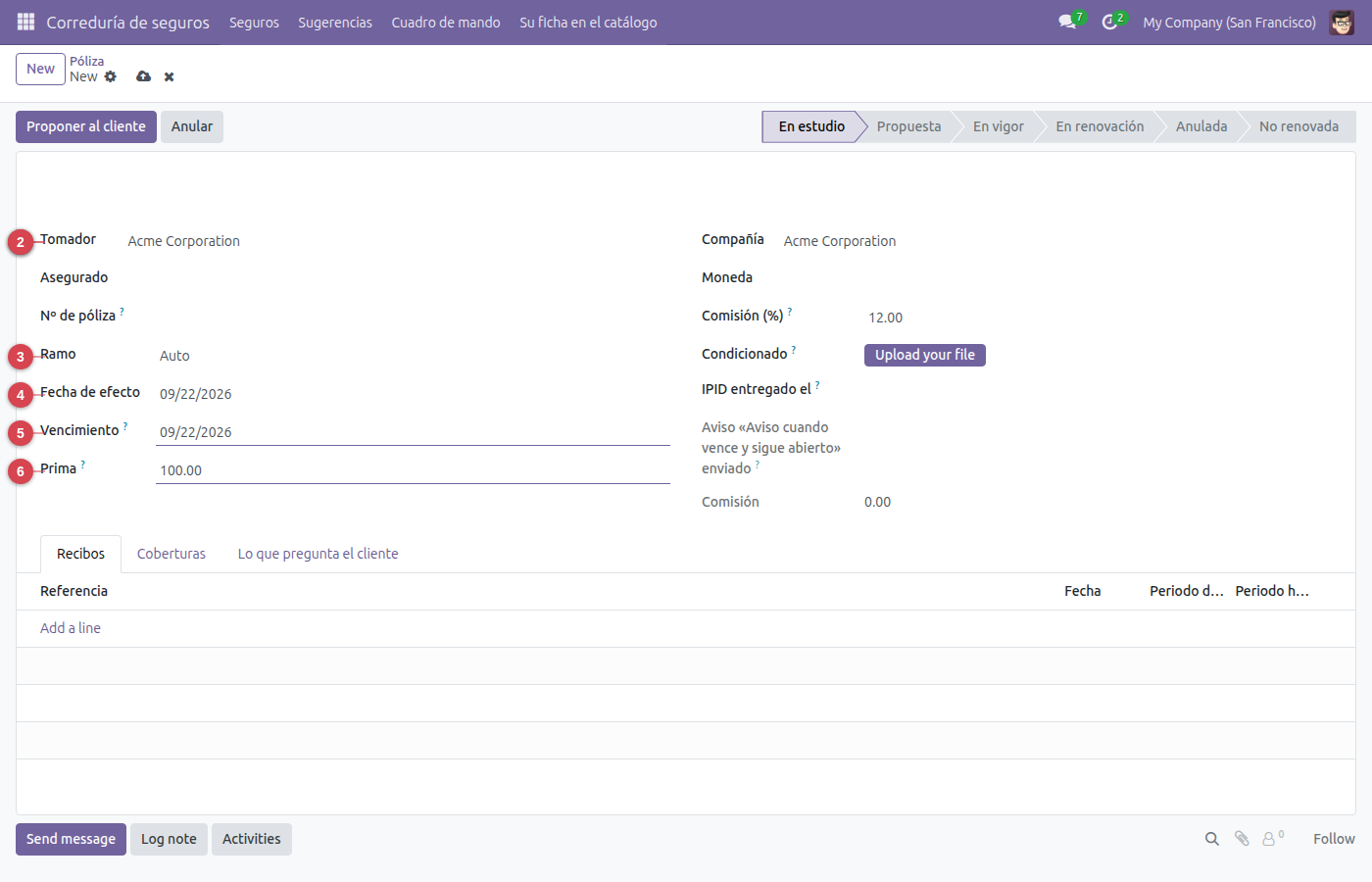This screenshot has width=1372, height=882.
Task: Click the Anular button
Action: point(192,126)
